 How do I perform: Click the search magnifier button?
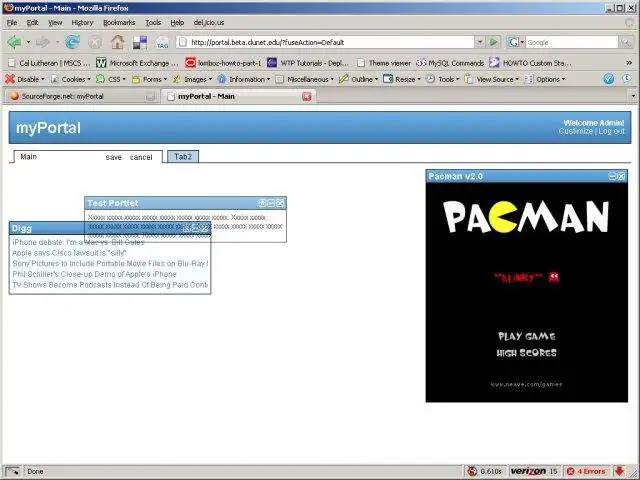click(626, 42)
